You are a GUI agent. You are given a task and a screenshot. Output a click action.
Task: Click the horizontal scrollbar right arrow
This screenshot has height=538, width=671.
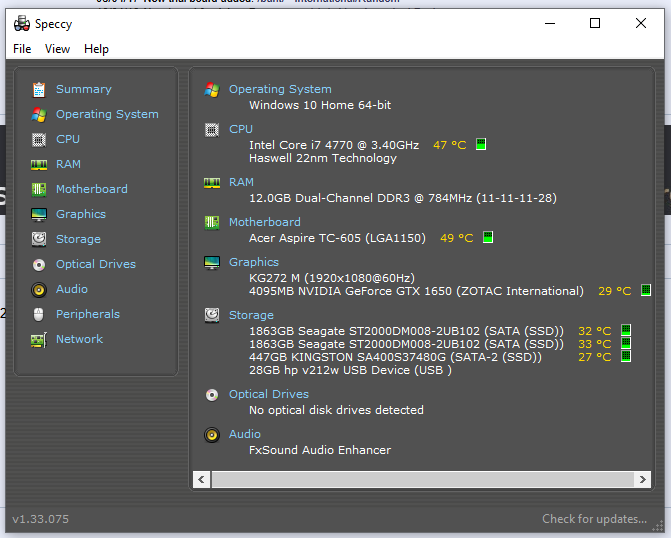pyautogui.click(x=643, y=479)
